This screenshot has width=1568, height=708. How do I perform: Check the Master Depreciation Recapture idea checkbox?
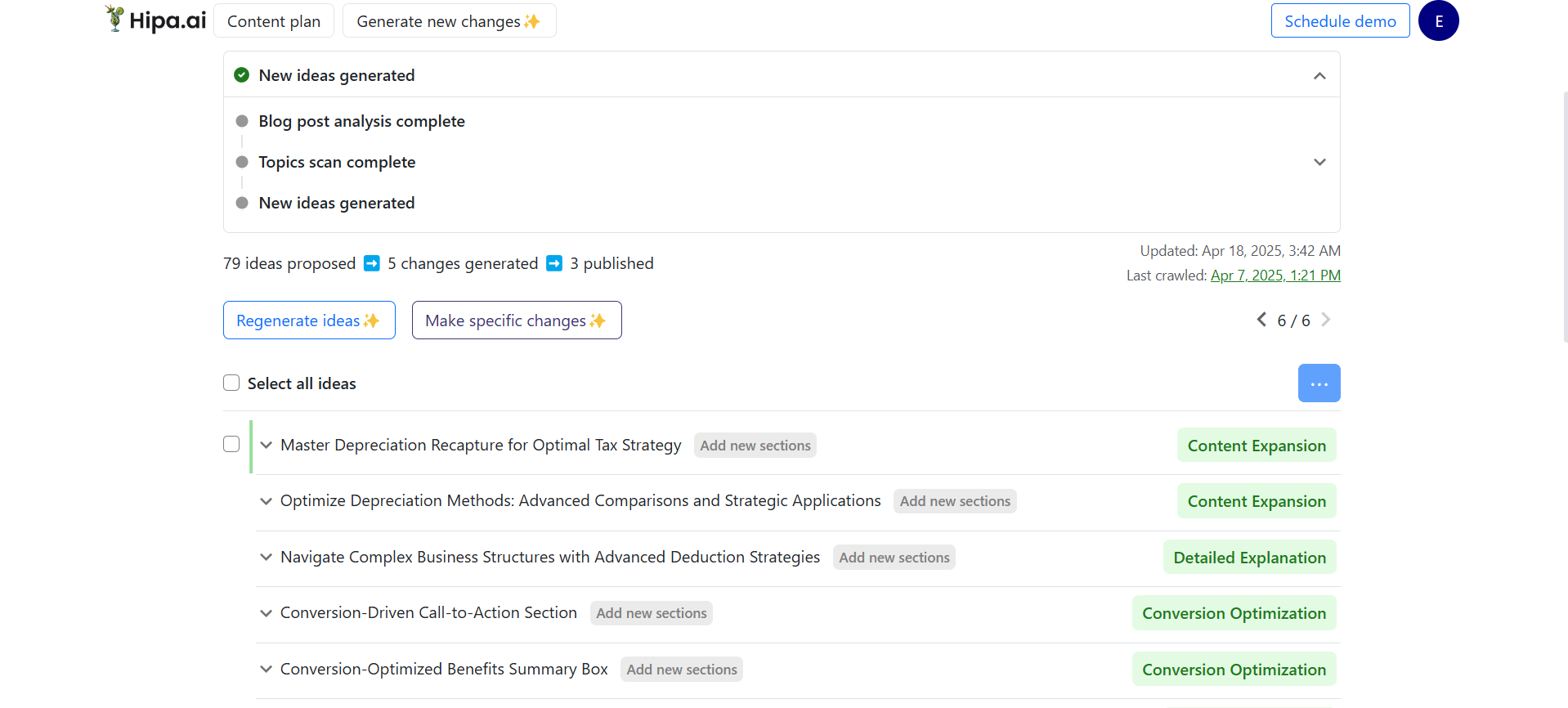pyautogui.click(x=231, y=444)
